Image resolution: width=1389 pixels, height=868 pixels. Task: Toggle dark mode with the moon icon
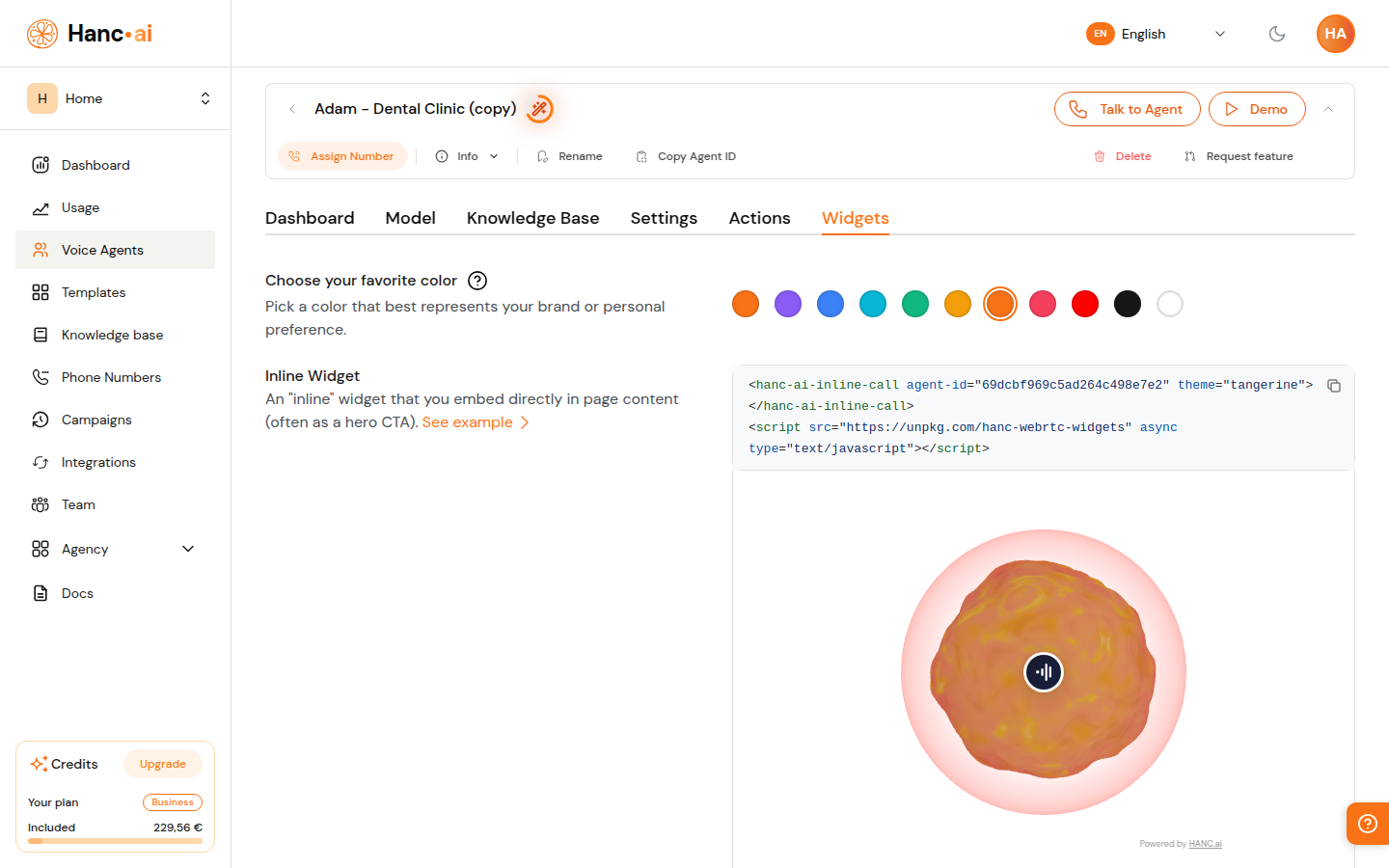coord(1277,34)
